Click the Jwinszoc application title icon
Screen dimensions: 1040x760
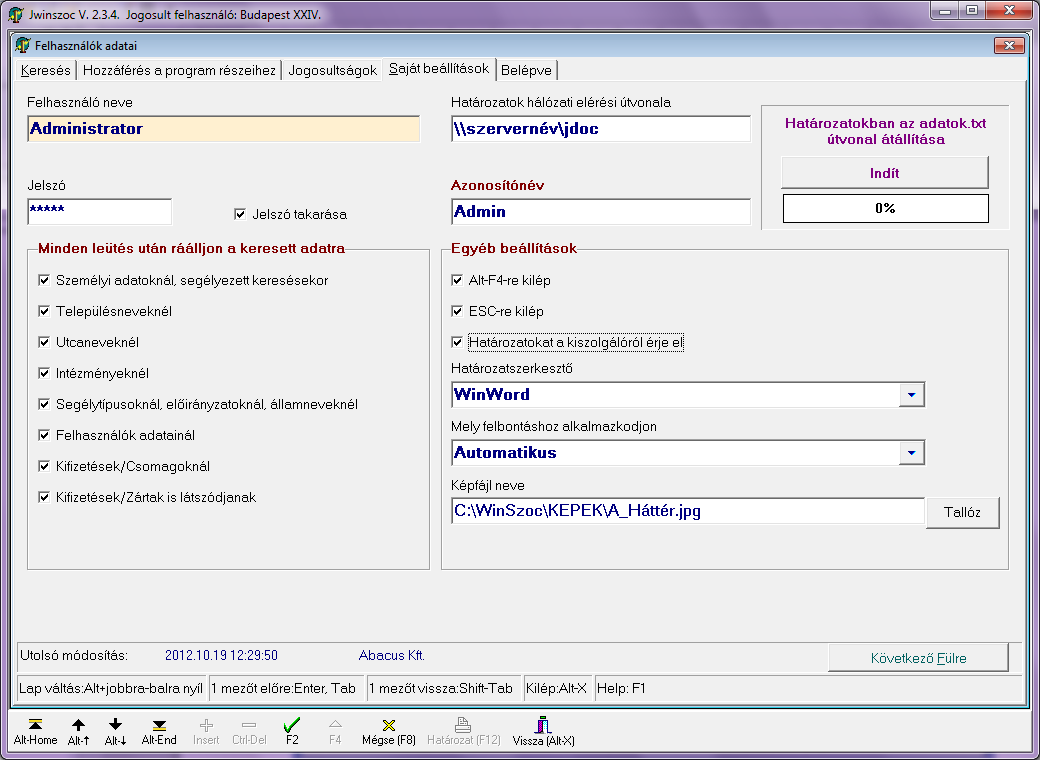point(16,14)
